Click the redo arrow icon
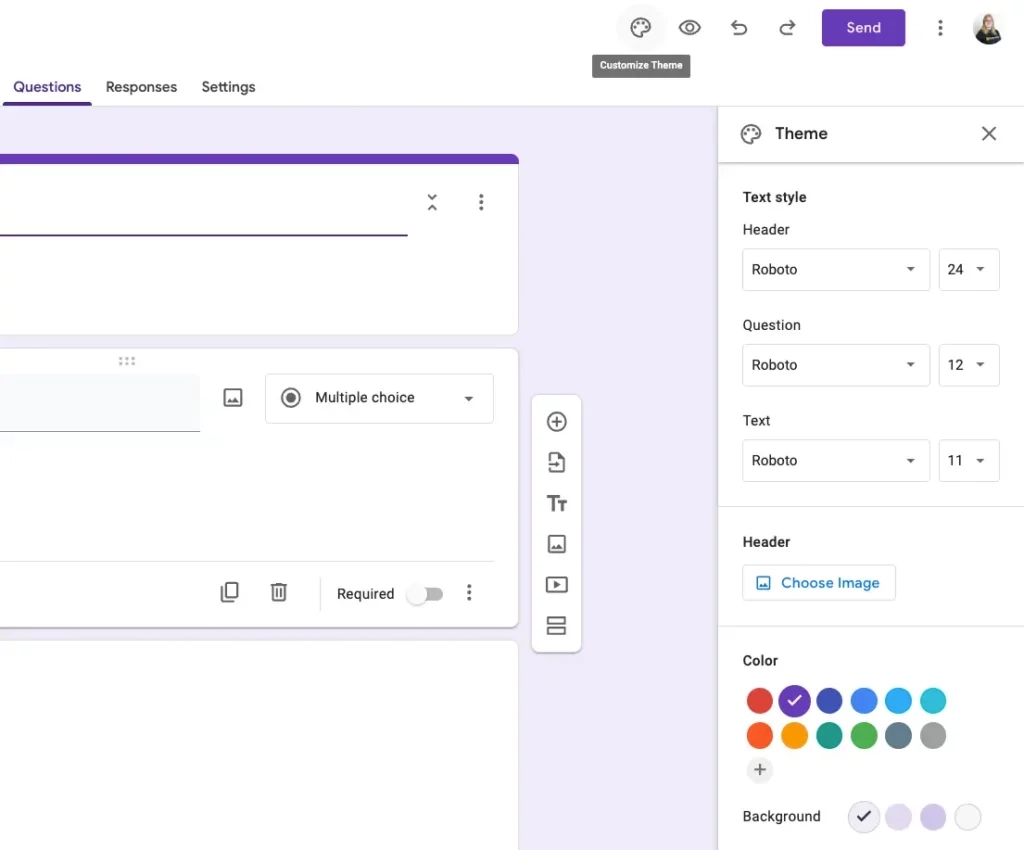The height and width of the screenshot is (850, 1024). (788, 27)
